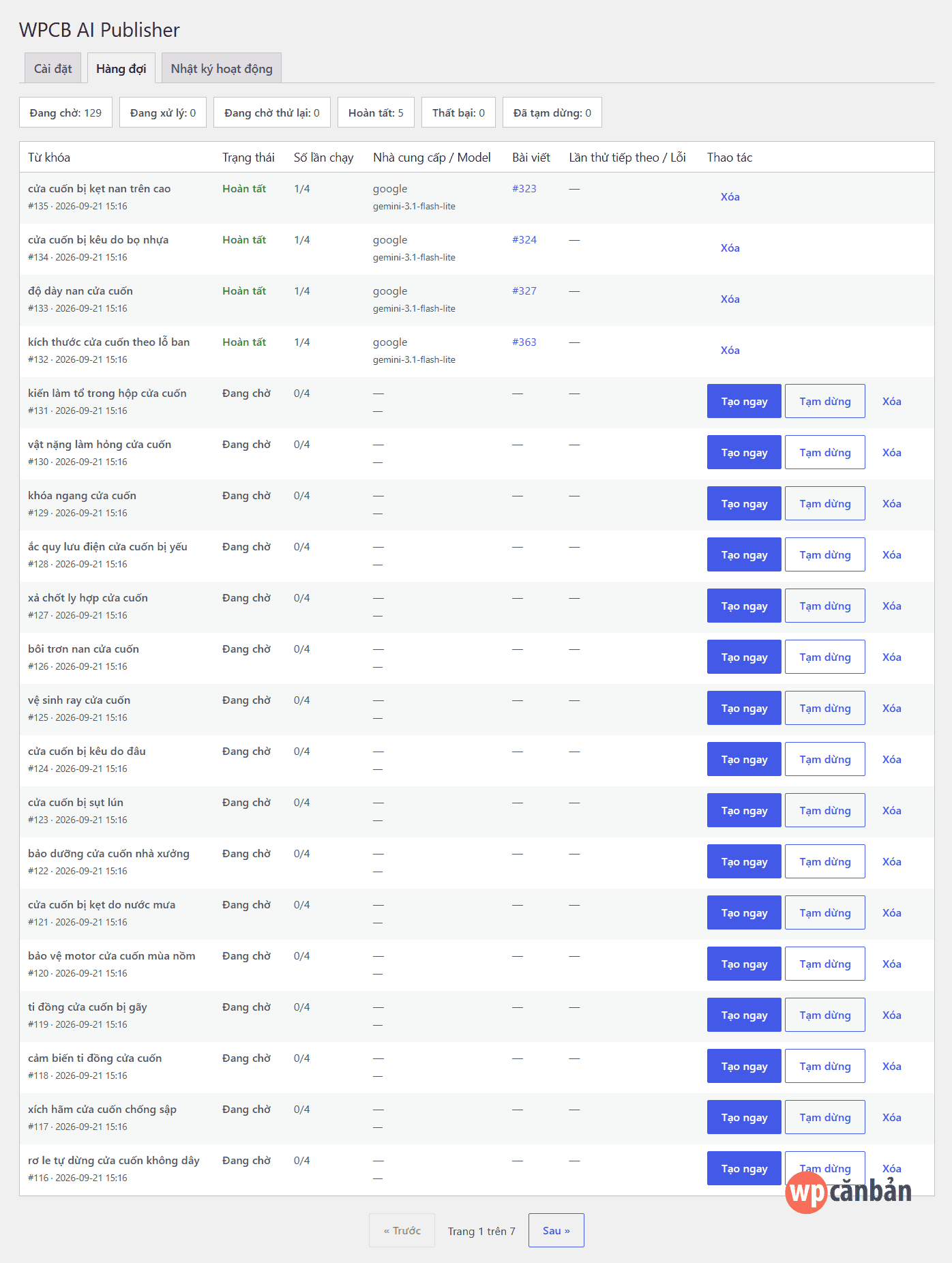The width and height of the screenshot is (952, 1263).
Task: Go to next page with Sau »
Action: click(x=556, y=1230)
